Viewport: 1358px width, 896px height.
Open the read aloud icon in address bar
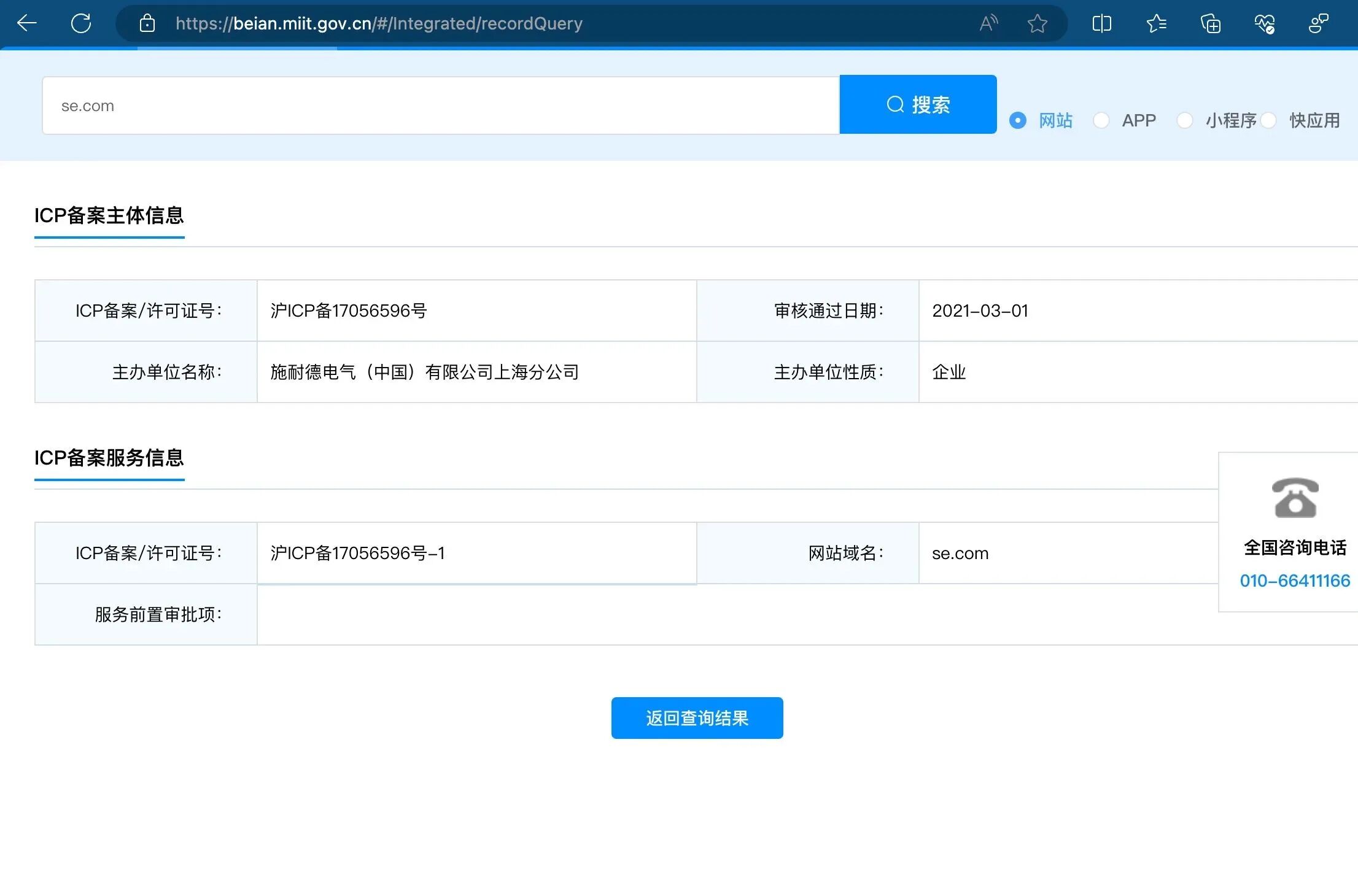point(988,23)
